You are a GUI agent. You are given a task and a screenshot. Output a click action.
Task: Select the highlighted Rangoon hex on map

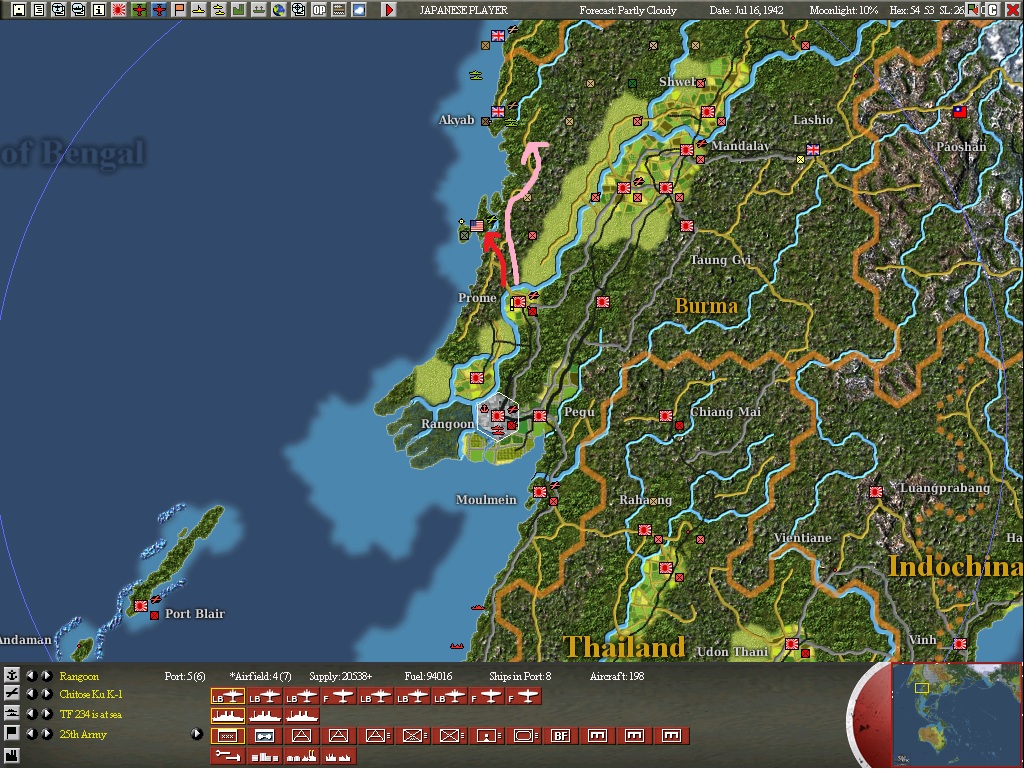click(498, 416)
